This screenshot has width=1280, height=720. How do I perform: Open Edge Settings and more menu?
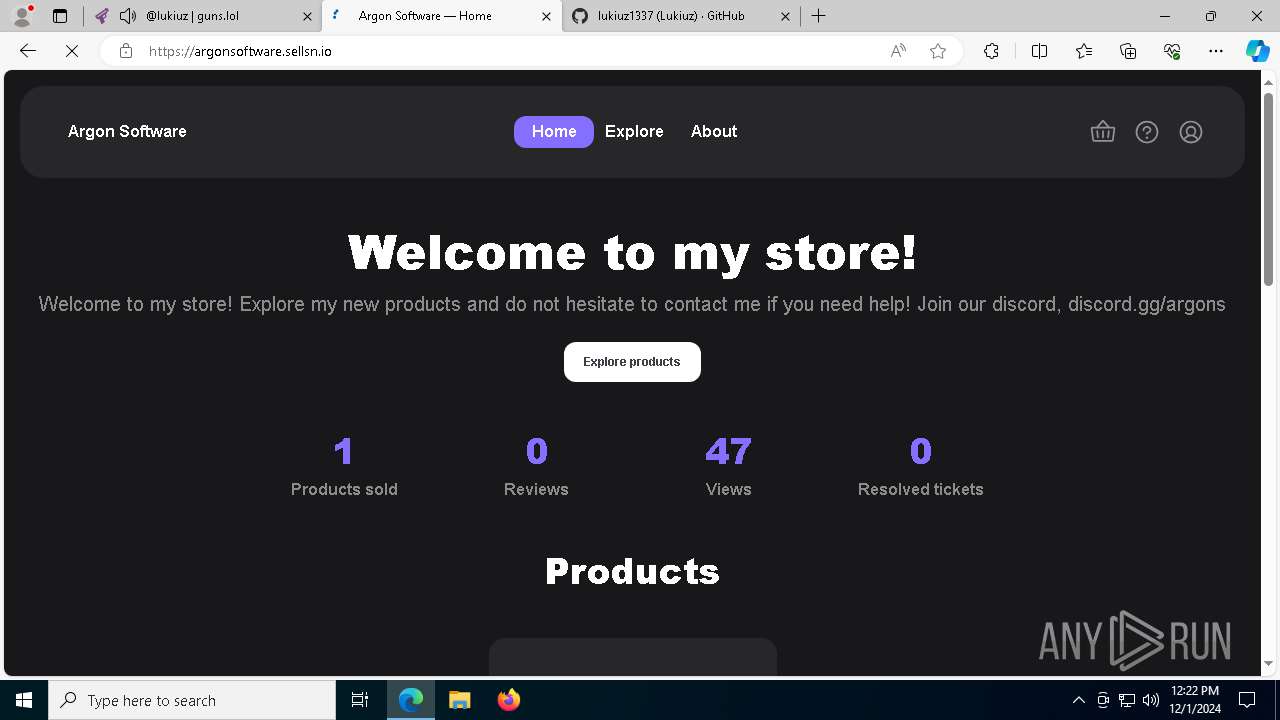point(1216,51)
